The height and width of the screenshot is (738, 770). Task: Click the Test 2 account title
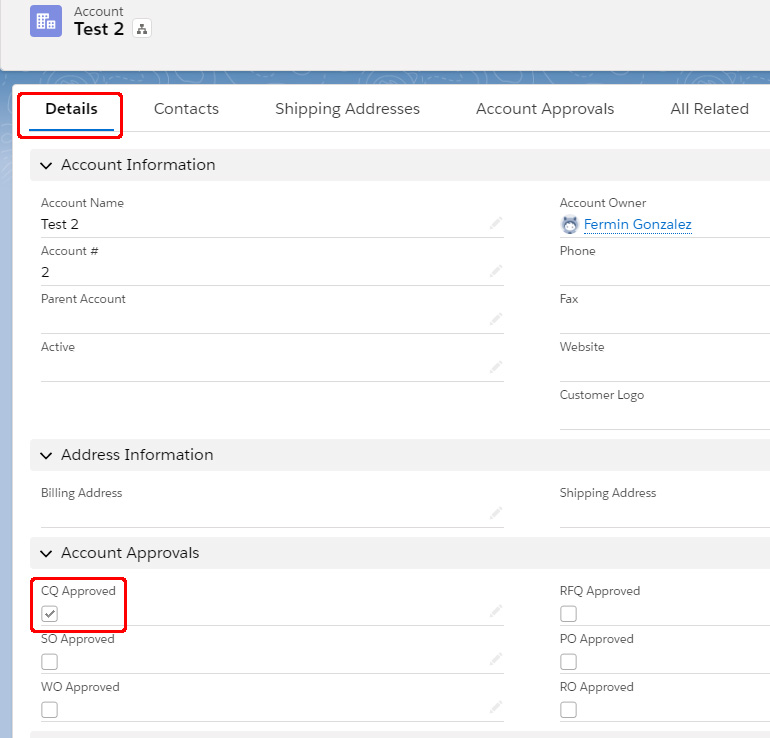click(99, 29)
